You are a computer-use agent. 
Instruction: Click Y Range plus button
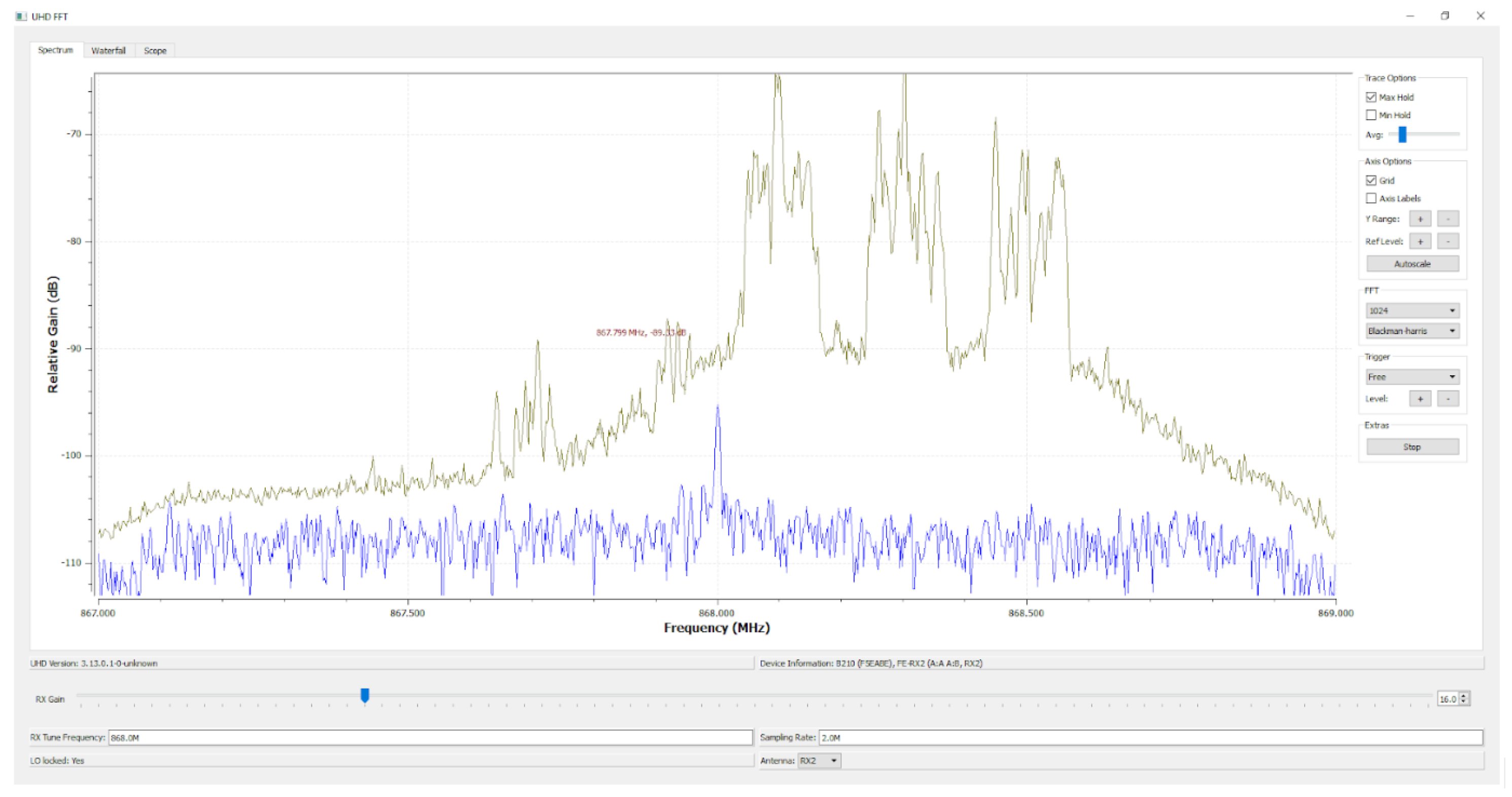(x=1420, y=219)
